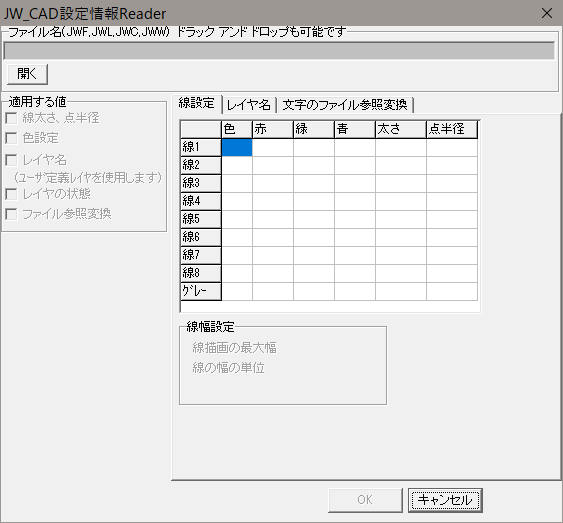Select the 線2 row header
563x523 pixels.
tap(201, 165)
